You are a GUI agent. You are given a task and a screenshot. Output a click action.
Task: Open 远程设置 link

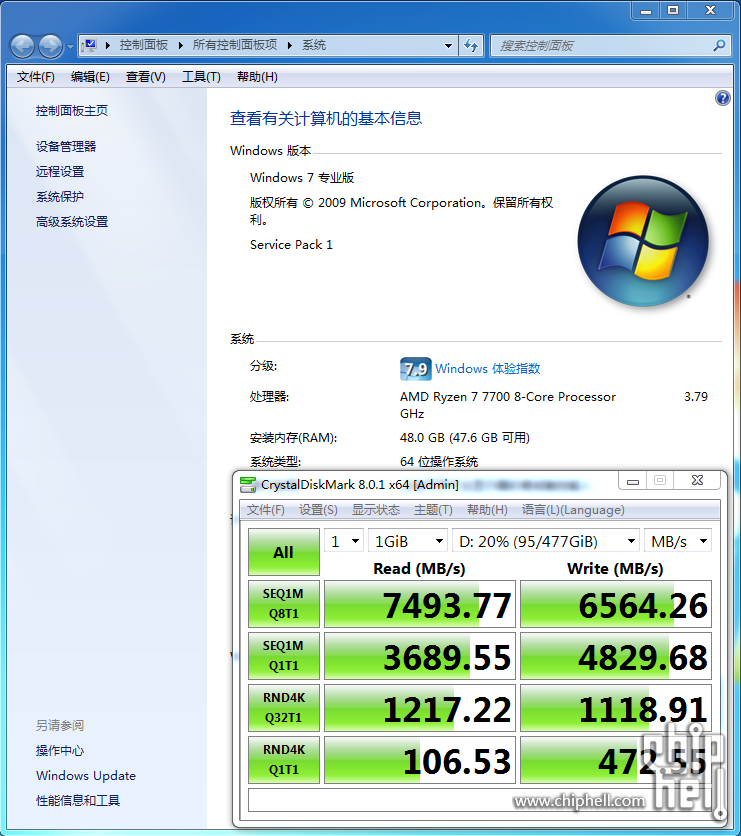60,172
